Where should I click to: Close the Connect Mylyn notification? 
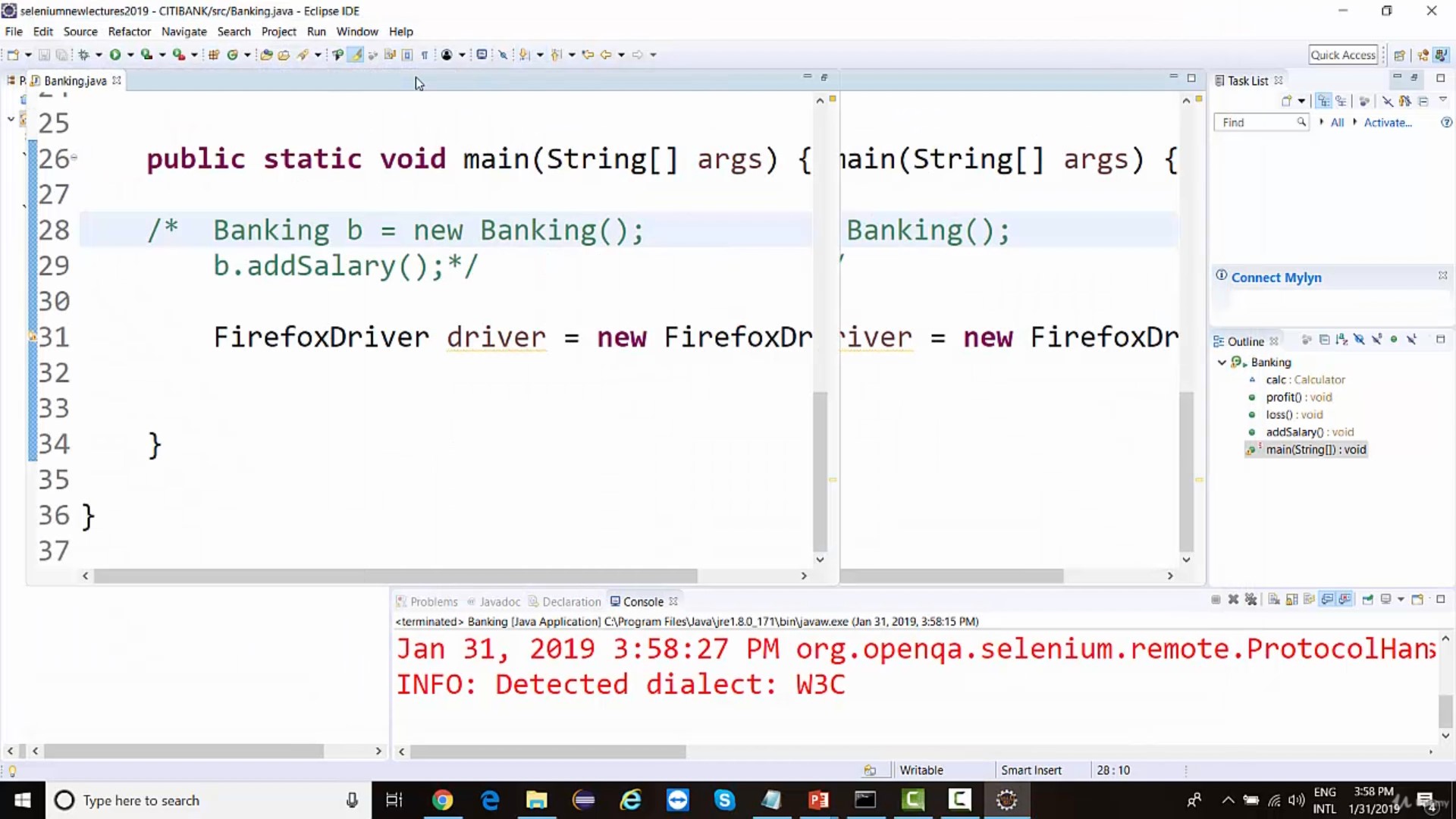click(1442, 275)
